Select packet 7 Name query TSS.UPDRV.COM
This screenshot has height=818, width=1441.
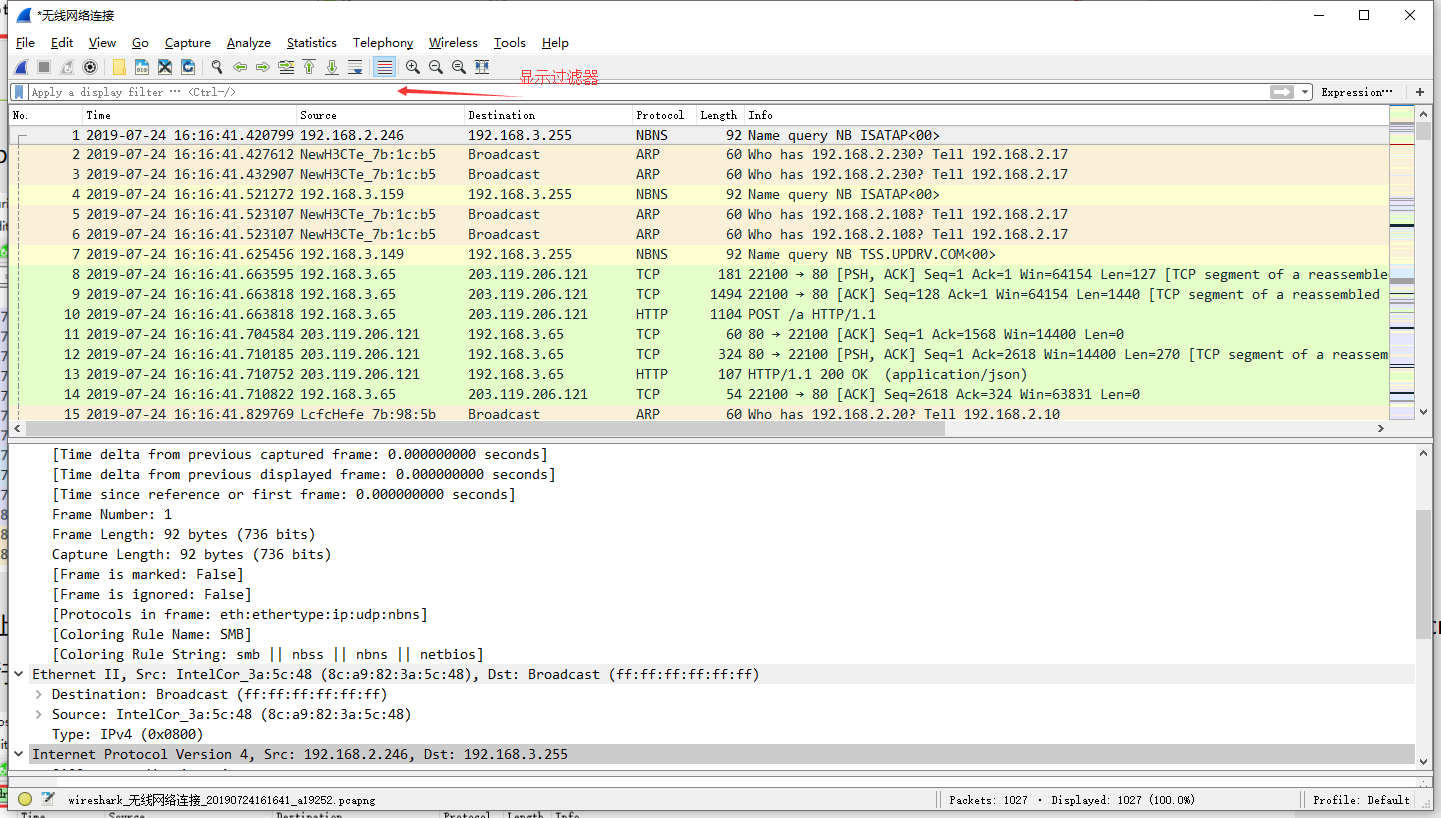click(700, 254)
